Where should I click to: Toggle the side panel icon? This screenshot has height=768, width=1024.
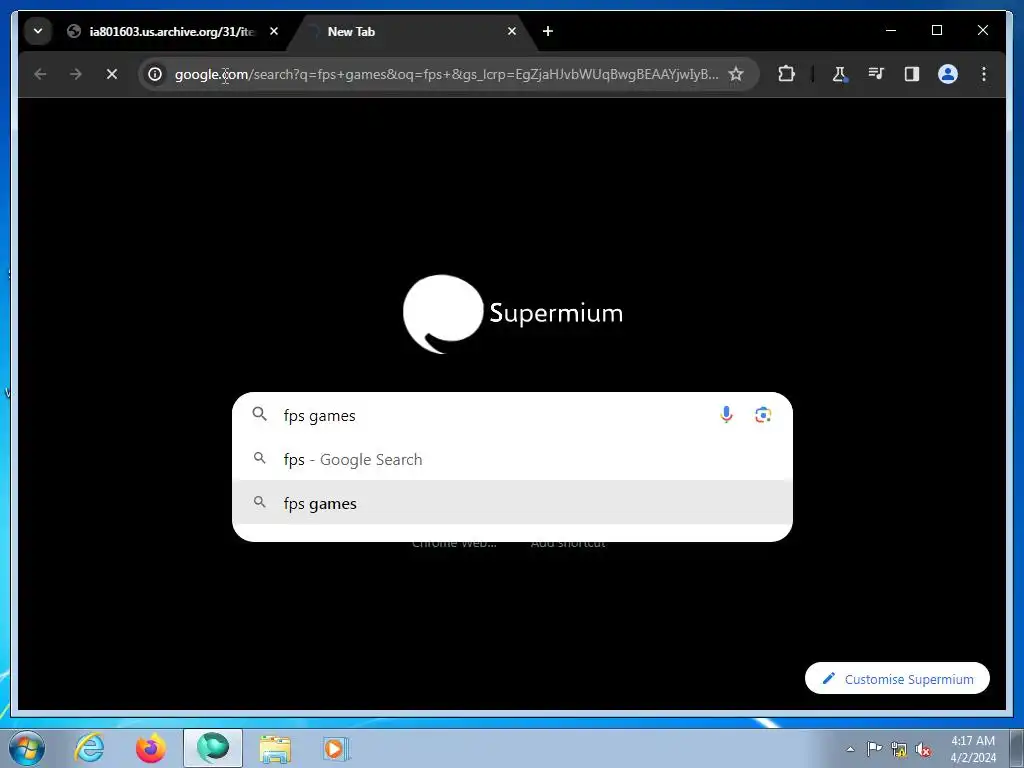pyautogui.click(x=912, y=74)
